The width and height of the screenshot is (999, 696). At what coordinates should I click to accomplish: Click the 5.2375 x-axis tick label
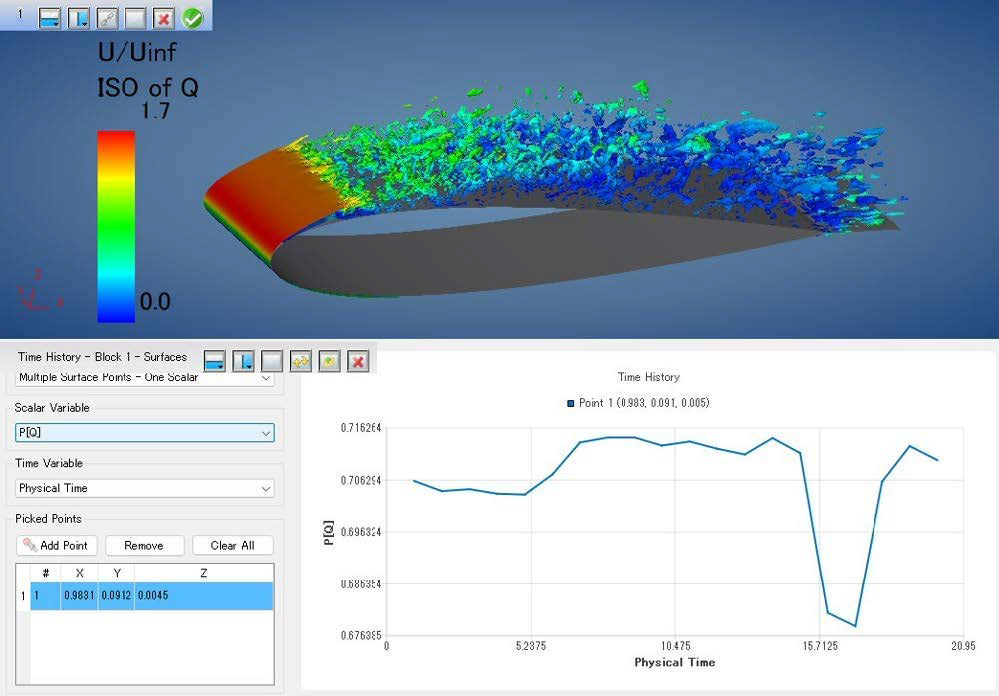(531, 646)
